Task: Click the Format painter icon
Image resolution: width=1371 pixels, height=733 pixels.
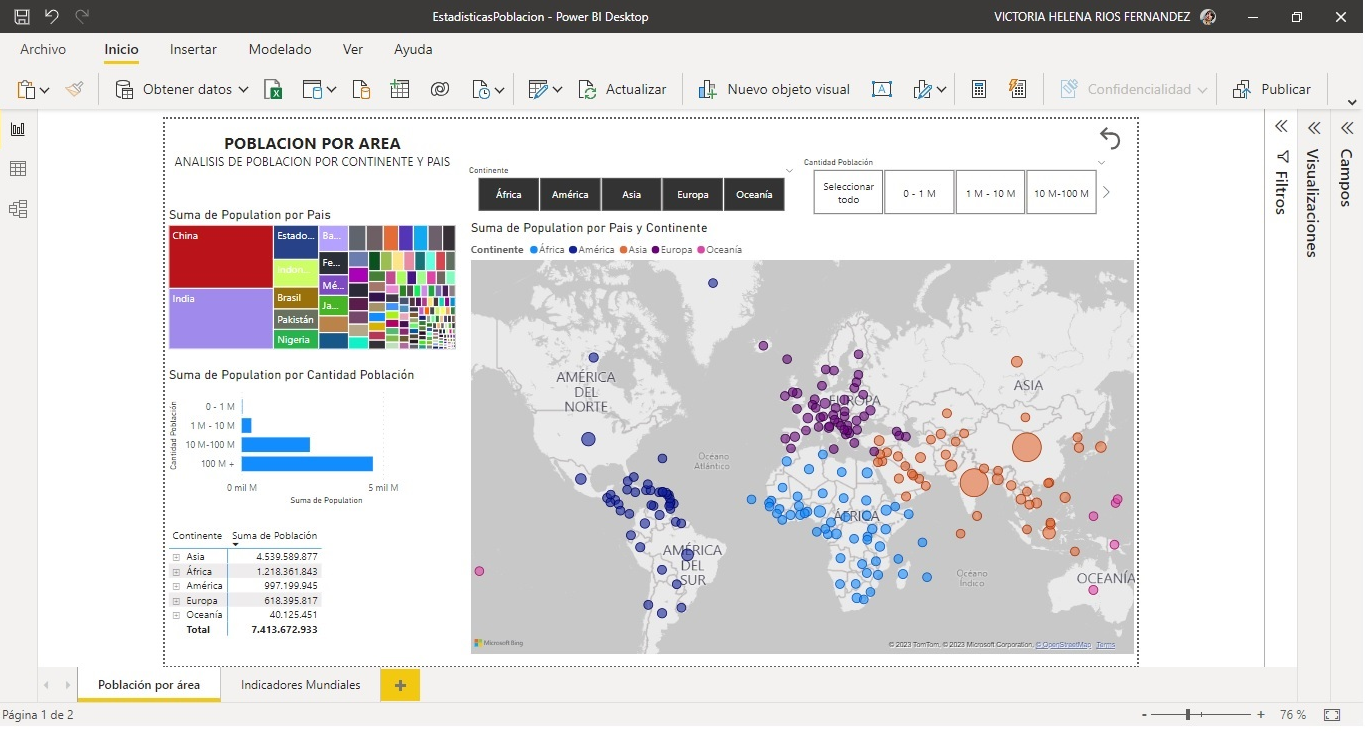Action: (x=75, y=88)
